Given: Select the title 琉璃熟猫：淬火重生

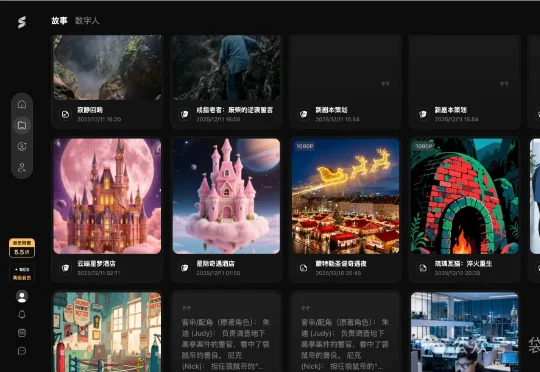Looking at the screenshot, I should (x=463, y=264).
